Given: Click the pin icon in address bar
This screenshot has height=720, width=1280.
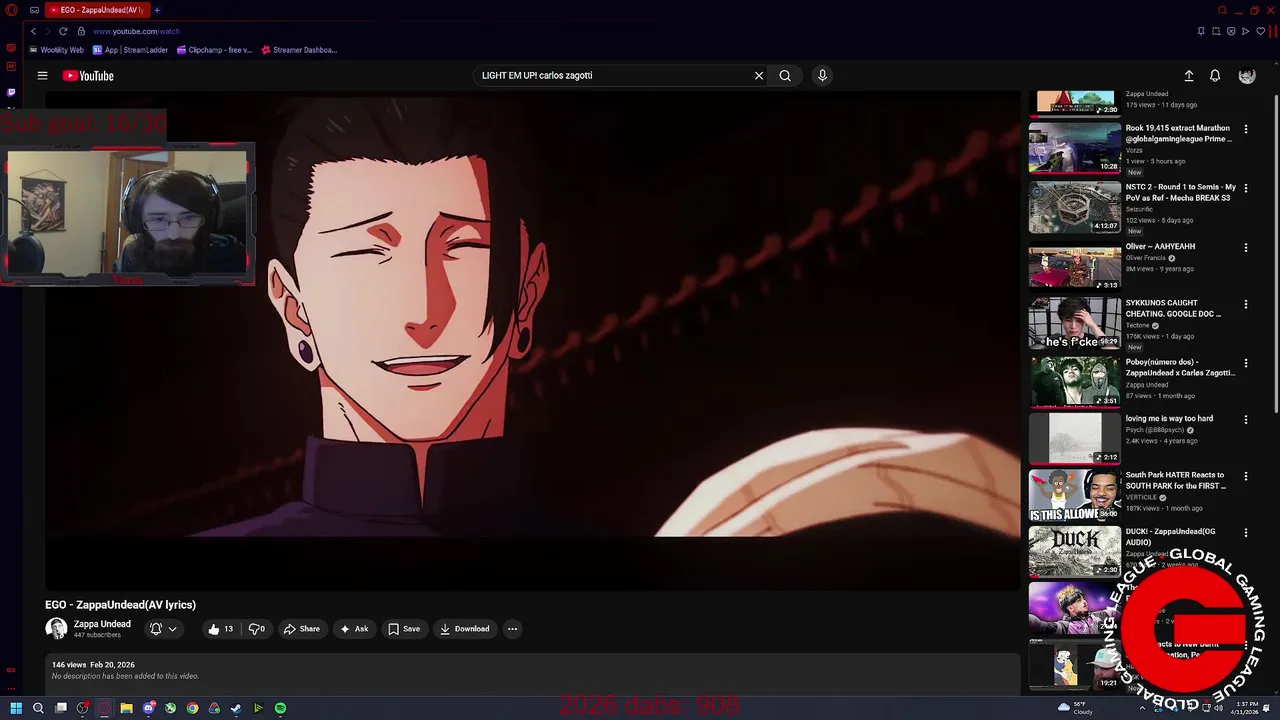Looking at the screenshot, I should pyautogui.click(x=1201, y=31).
